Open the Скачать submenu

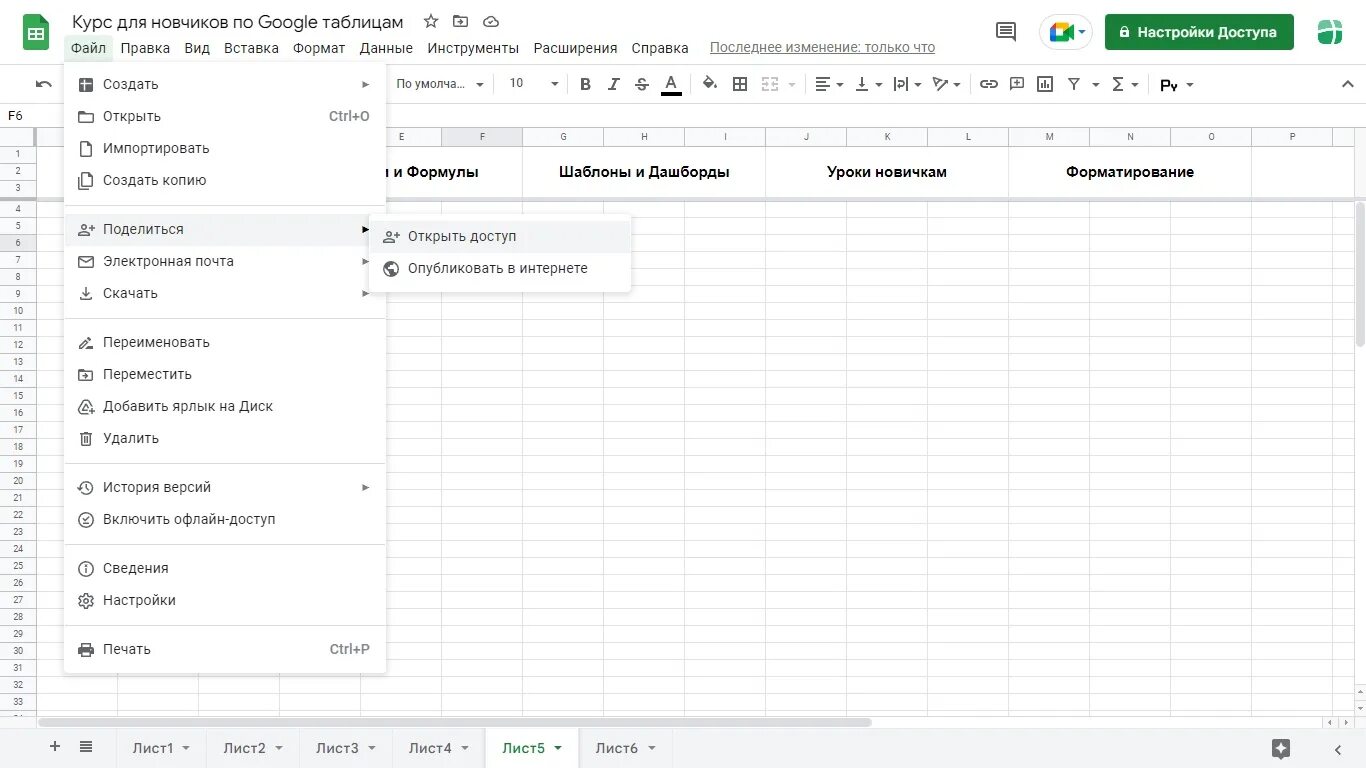click(225, 293)
